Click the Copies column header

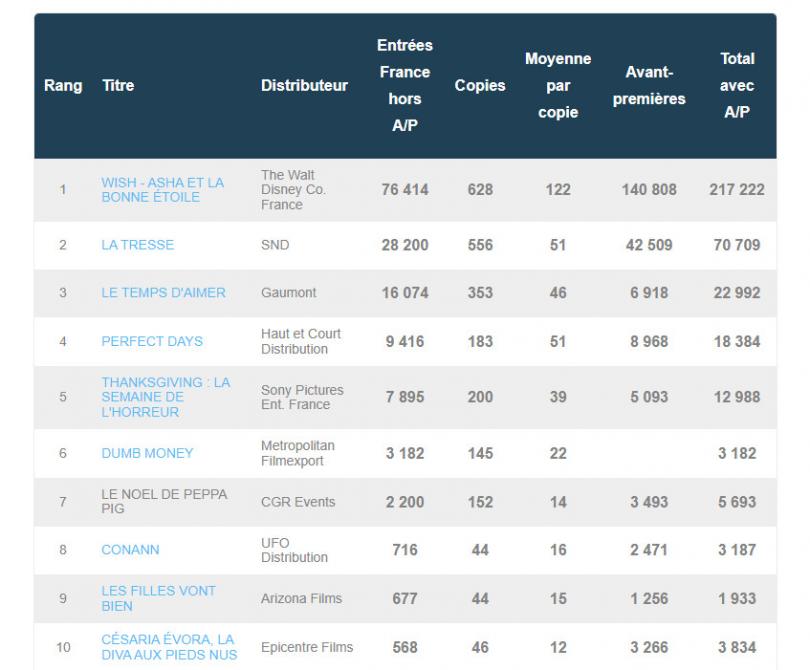point(480,86)
